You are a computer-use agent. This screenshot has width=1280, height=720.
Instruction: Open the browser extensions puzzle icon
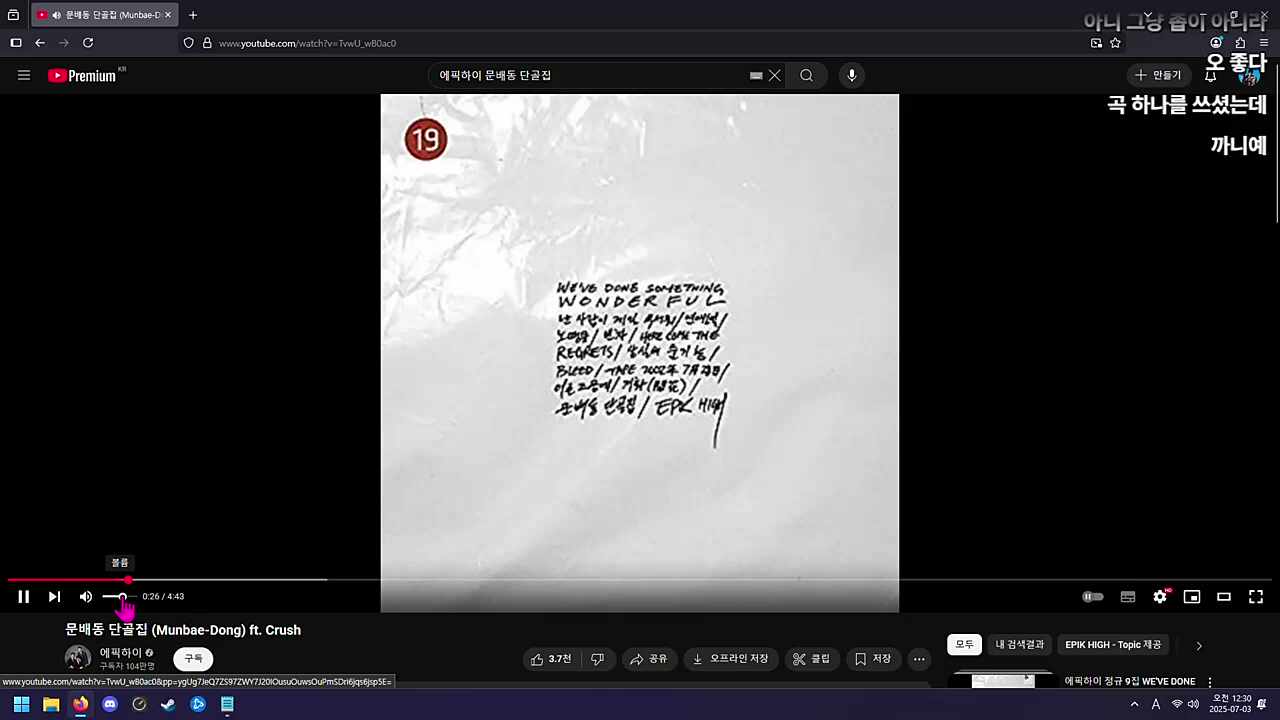click(1240, 43)
